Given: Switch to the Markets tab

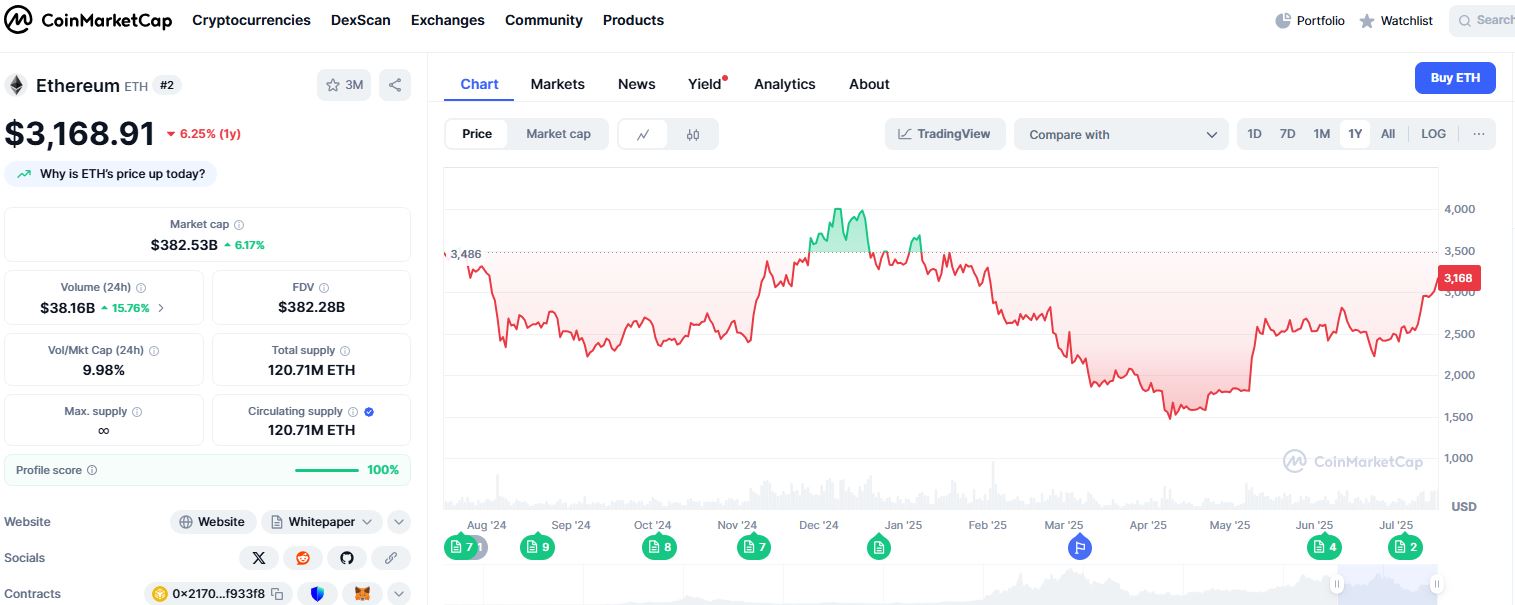Looking at the screenshot, I should (558, 84).
